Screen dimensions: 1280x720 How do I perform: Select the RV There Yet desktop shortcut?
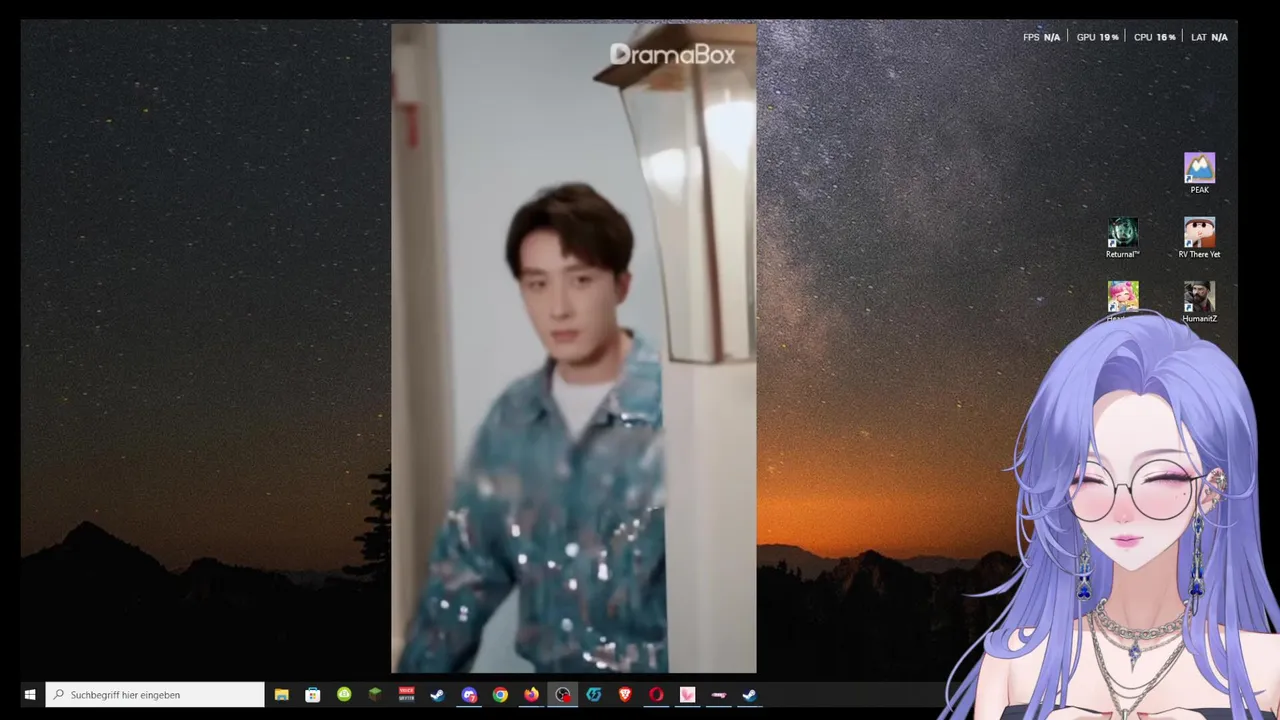coord(1199,238)
